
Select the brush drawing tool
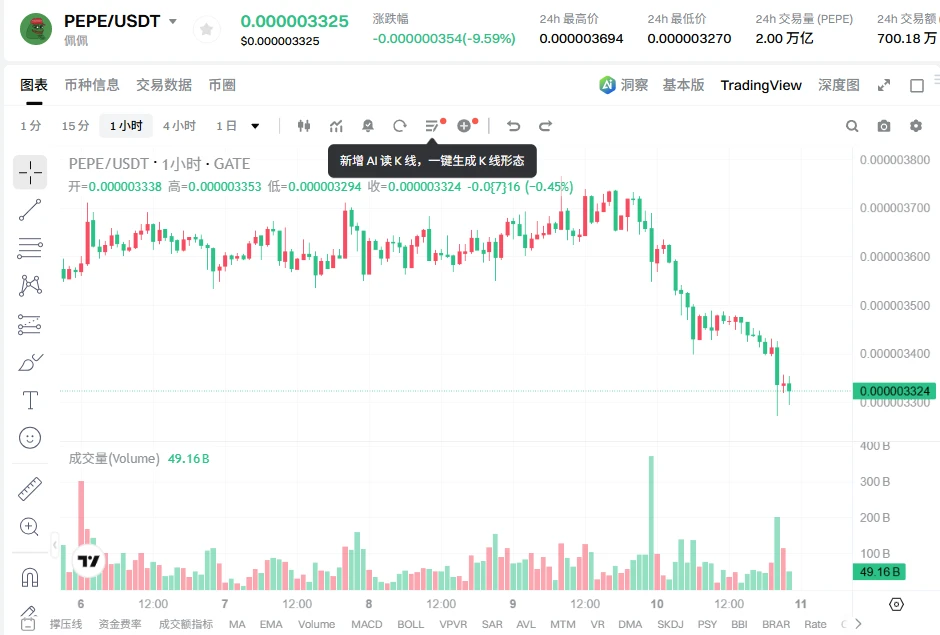(x=30, y=362)
